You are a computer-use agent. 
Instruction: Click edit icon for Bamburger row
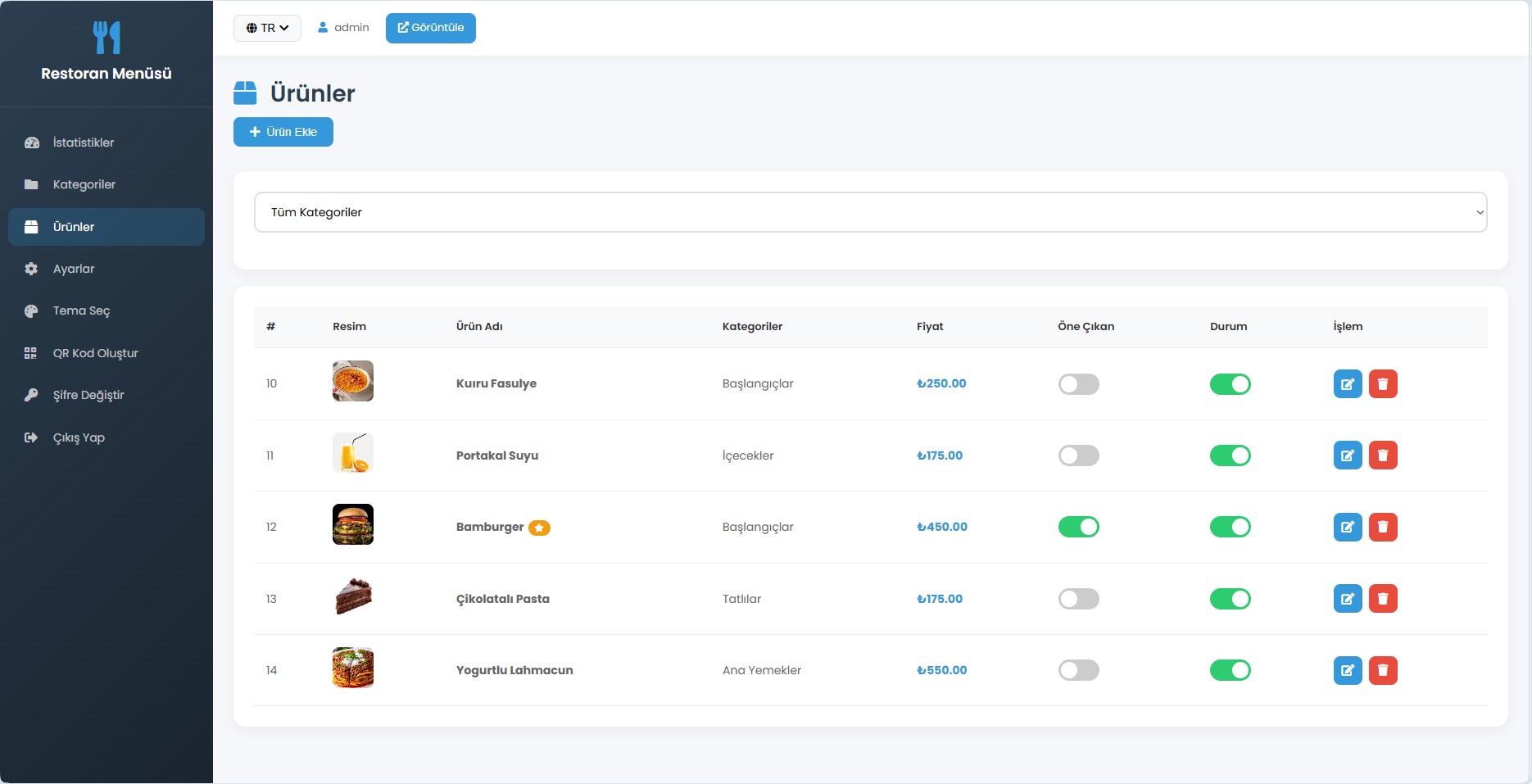pyautogui.click(x=1348, y=527)
